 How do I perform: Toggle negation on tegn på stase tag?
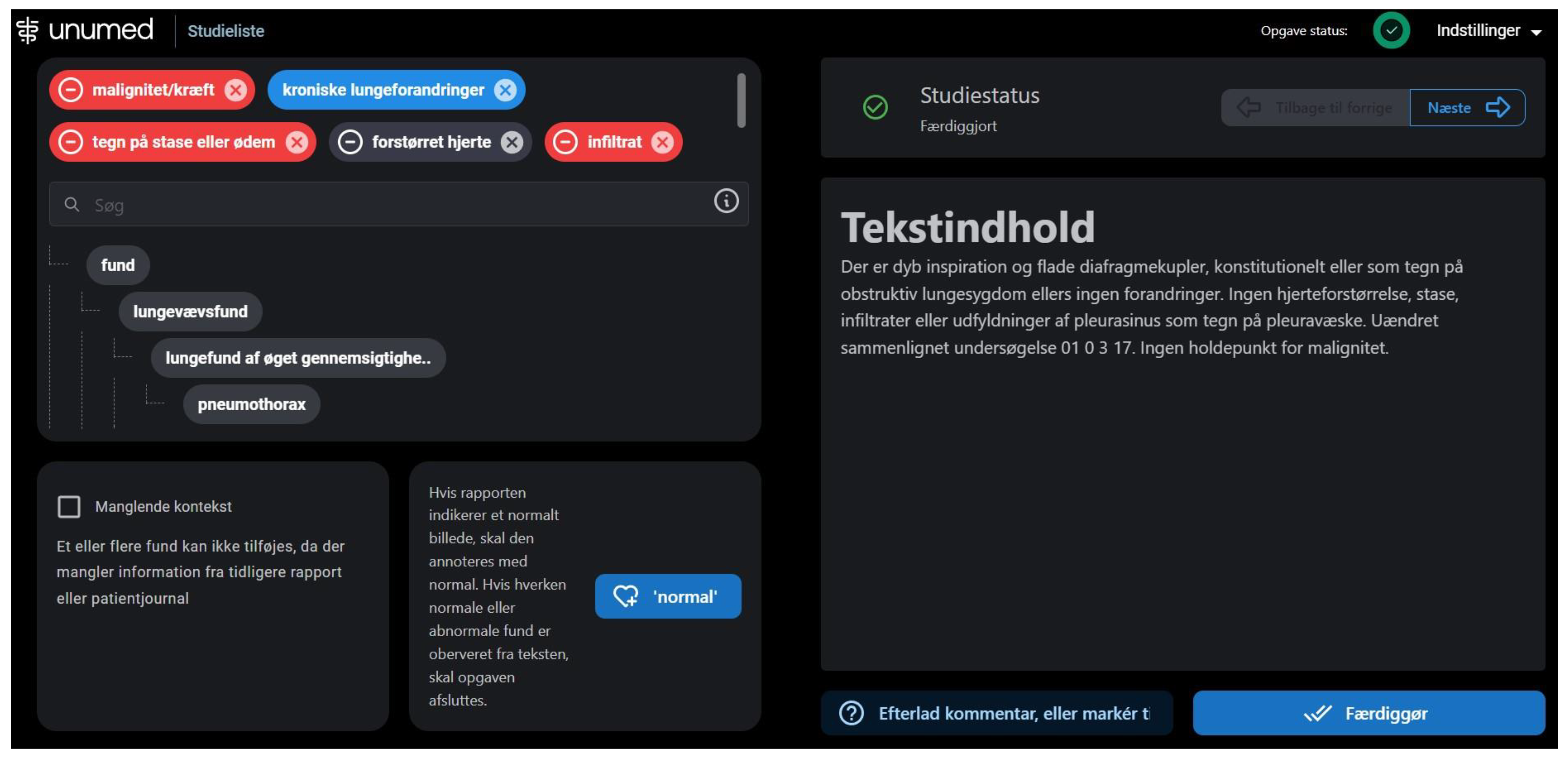pyautogui.click(x=71, y=142)
